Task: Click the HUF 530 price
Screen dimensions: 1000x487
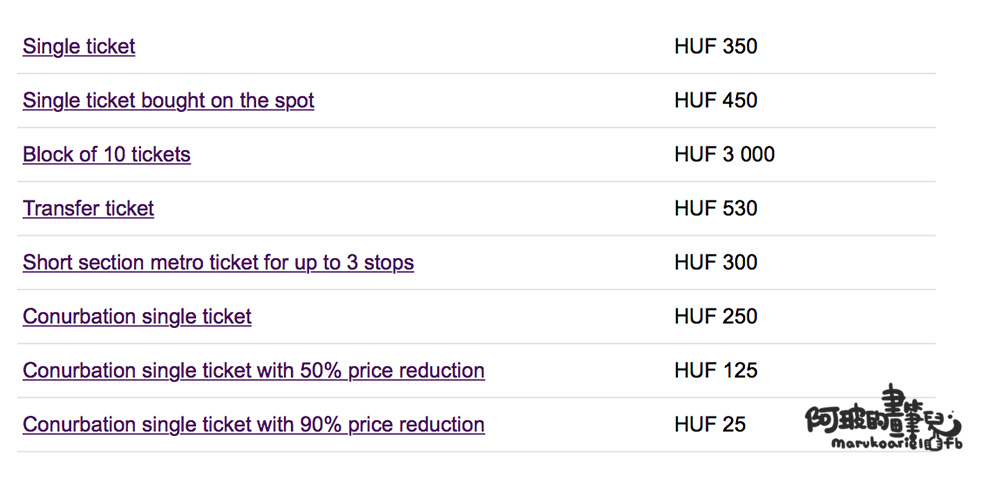Action: coord(716,208)
